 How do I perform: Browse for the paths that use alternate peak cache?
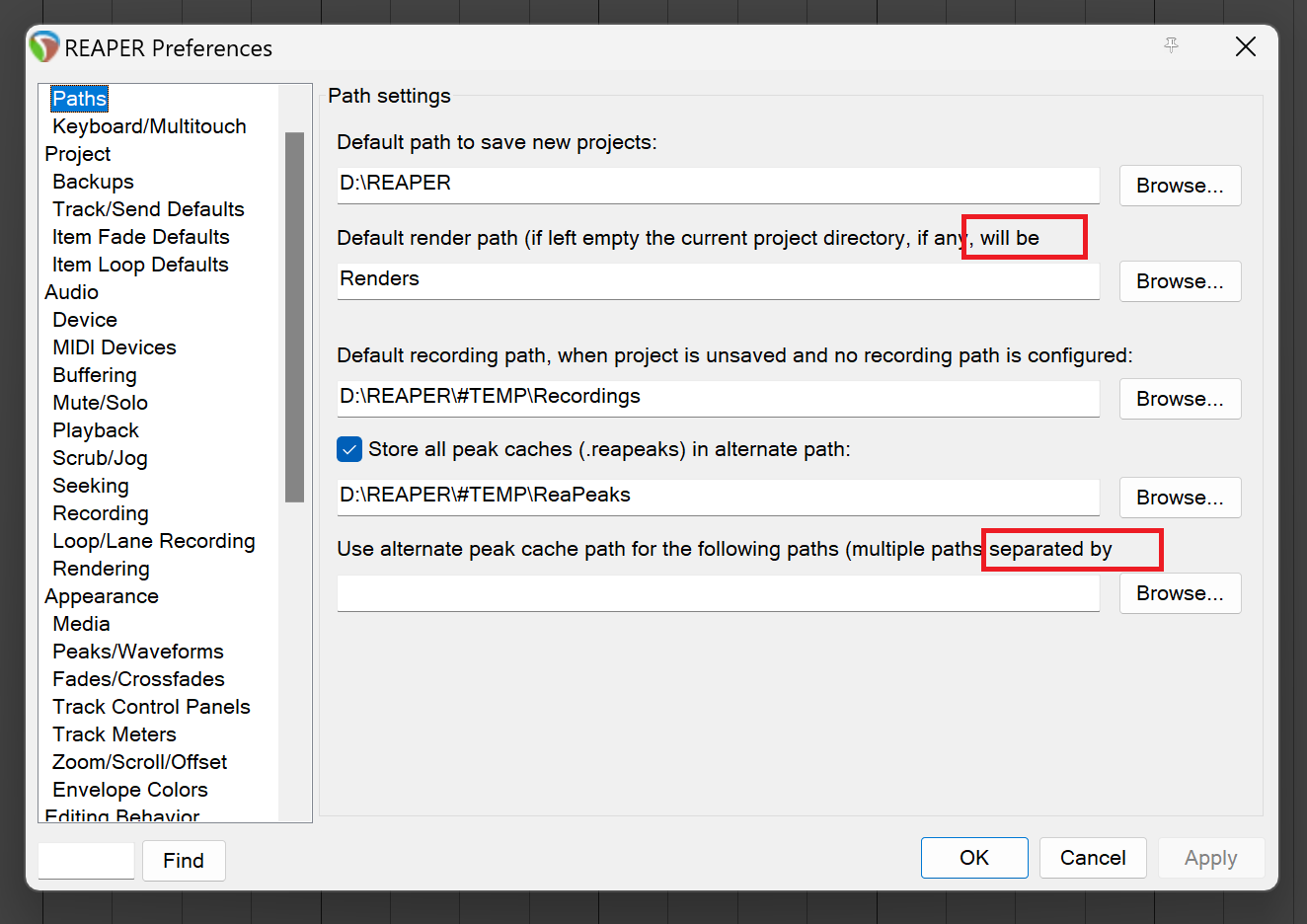point(1180,593)
